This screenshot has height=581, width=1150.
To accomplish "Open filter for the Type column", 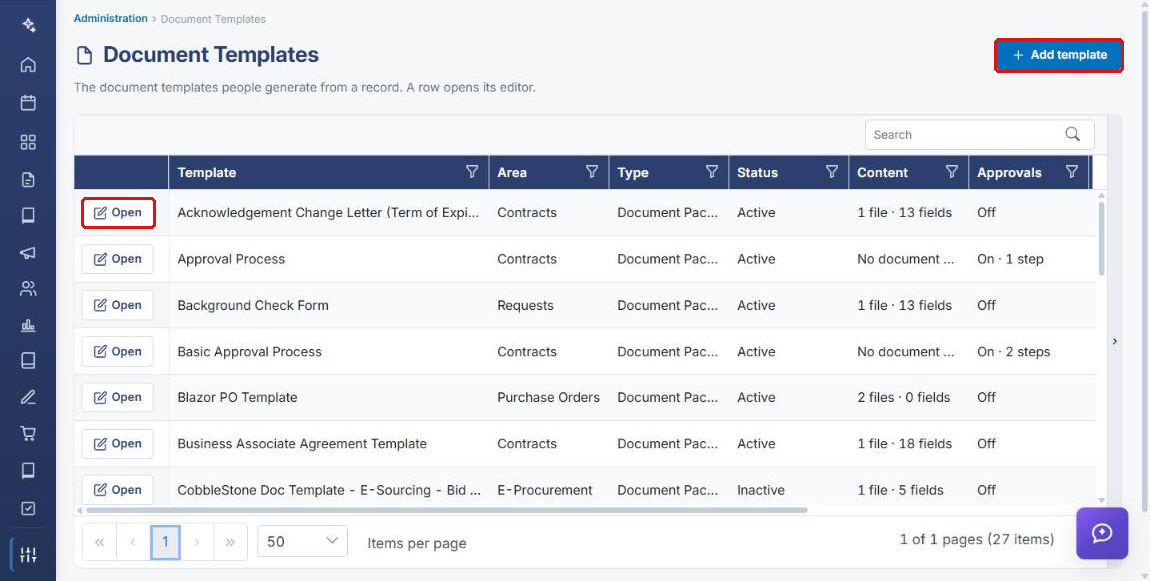I will pyautogui.click(x=711, y=172).
